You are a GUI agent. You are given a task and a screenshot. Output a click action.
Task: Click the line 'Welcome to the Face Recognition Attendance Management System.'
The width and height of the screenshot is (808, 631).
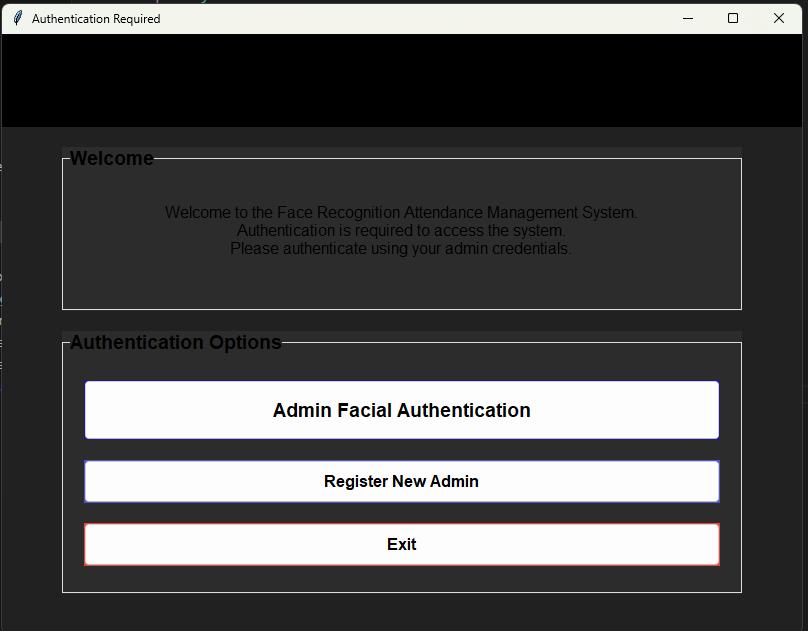click(x=401, y=212)
